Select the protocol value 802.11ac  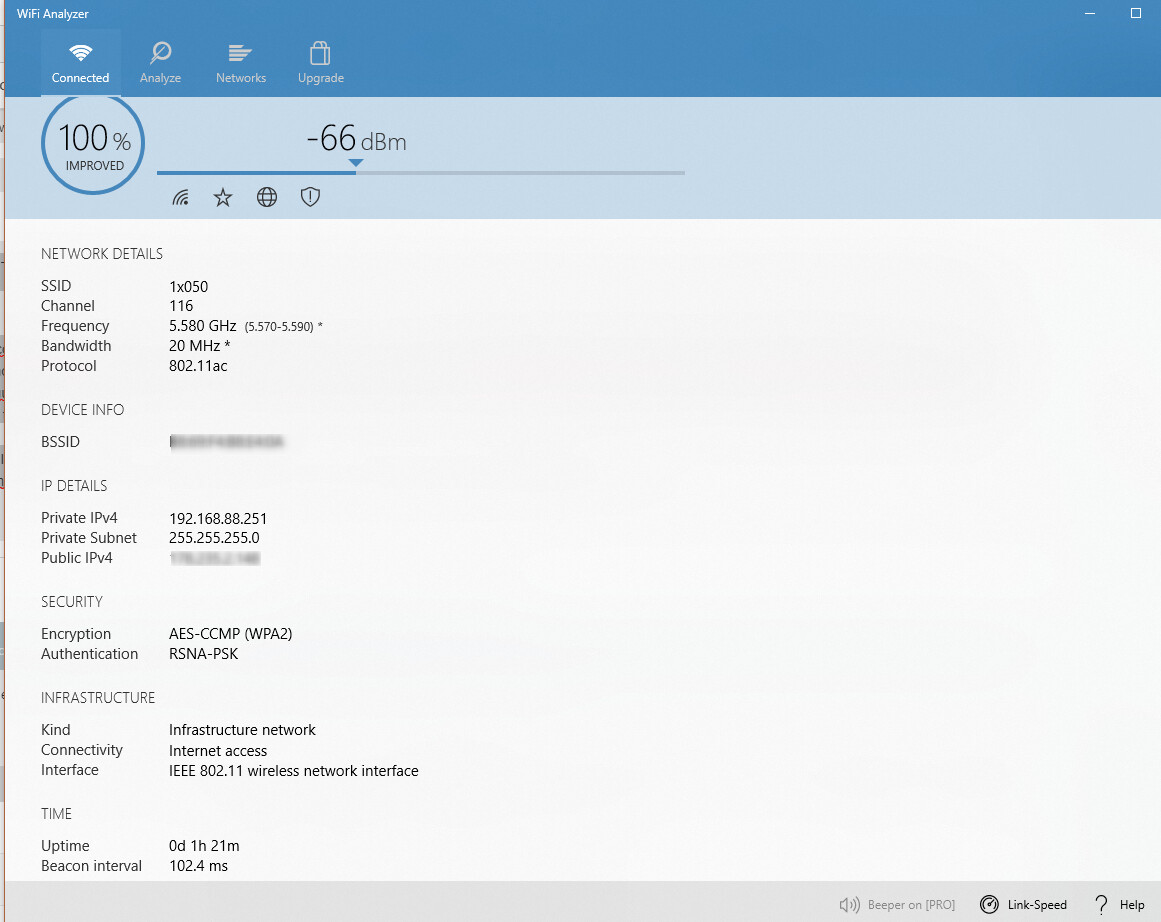click(198, 366)
